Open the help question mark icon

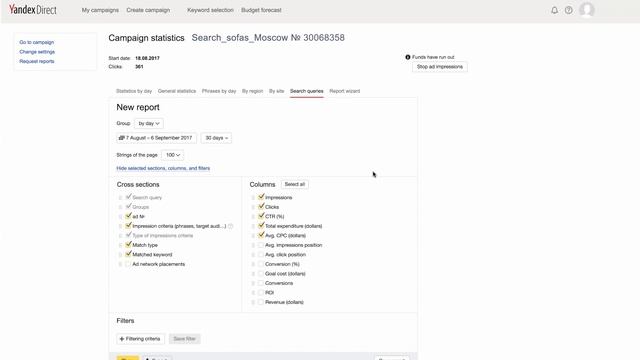[x=569, y=10]
